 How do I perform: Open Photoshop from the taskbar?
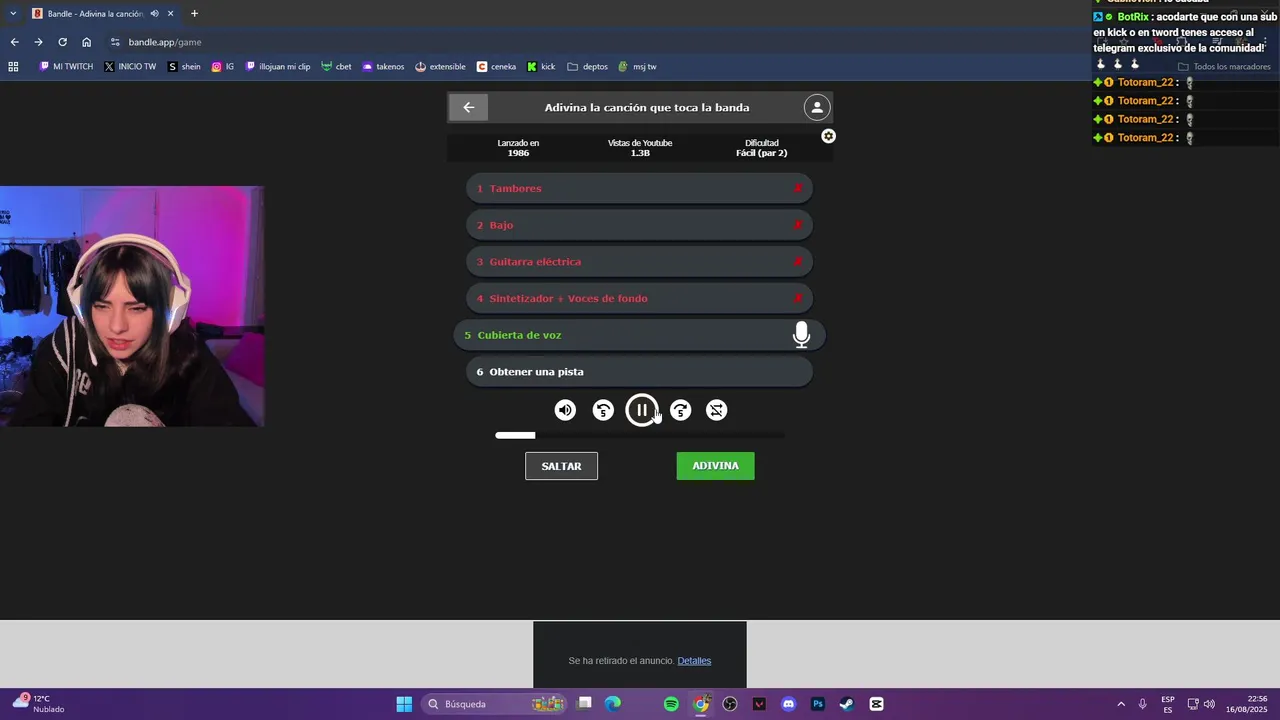pos(817,704)
